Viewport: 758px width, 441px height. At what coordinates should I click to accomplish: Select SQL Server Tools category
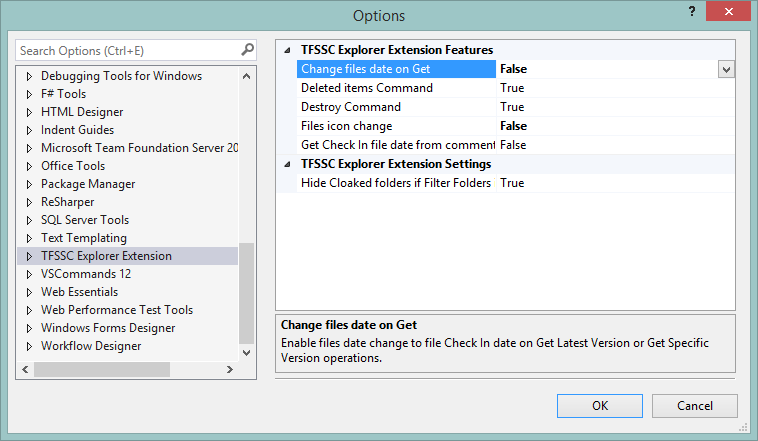(x=85, y=220)
